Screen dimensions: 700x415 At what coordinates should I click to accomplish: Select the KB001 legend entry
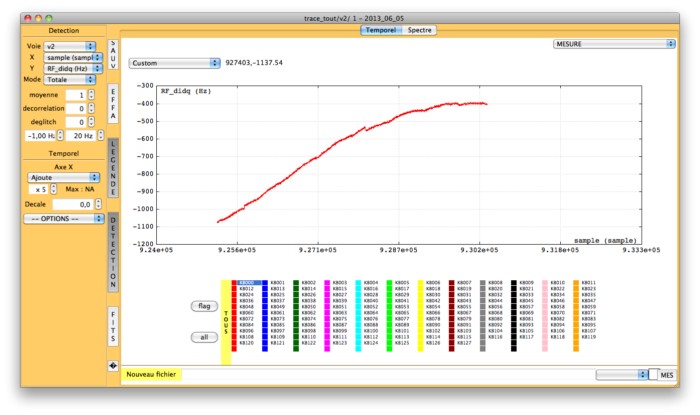(x=278, y=282)
